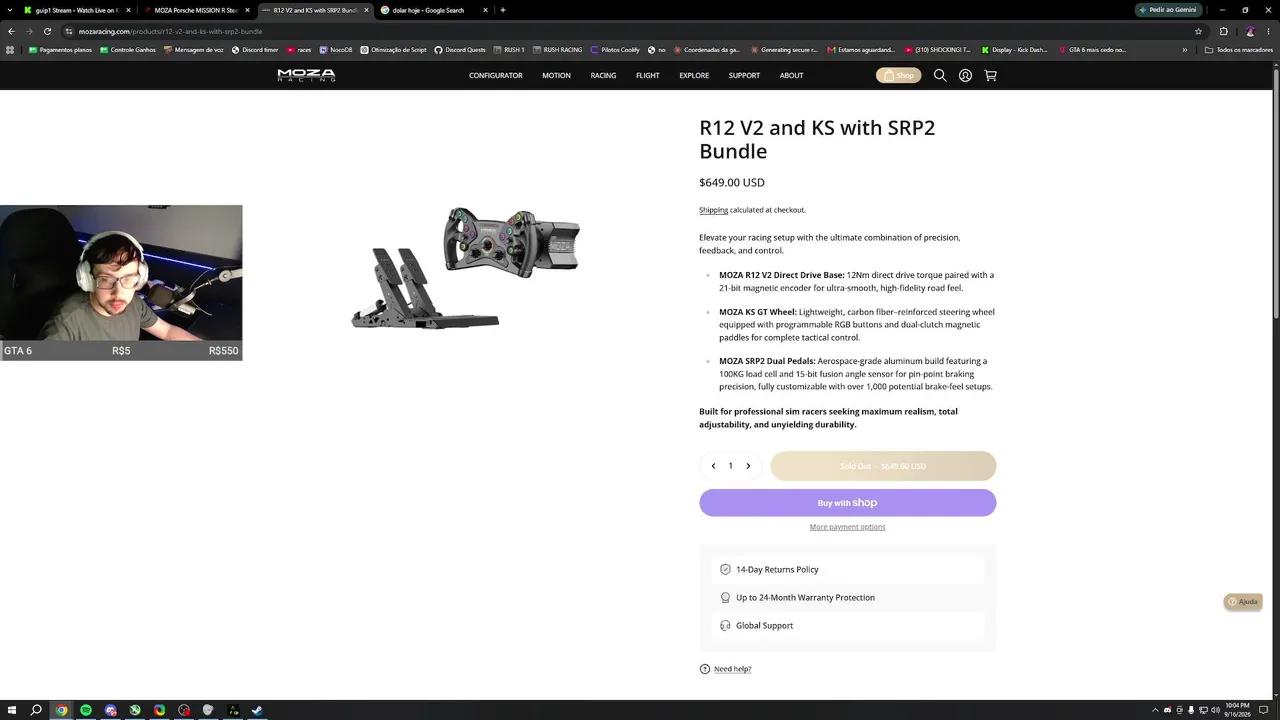Click the taskbar clock showing 10:04 PM
Screen dimensions: 1280x720
pos(1238,710)
